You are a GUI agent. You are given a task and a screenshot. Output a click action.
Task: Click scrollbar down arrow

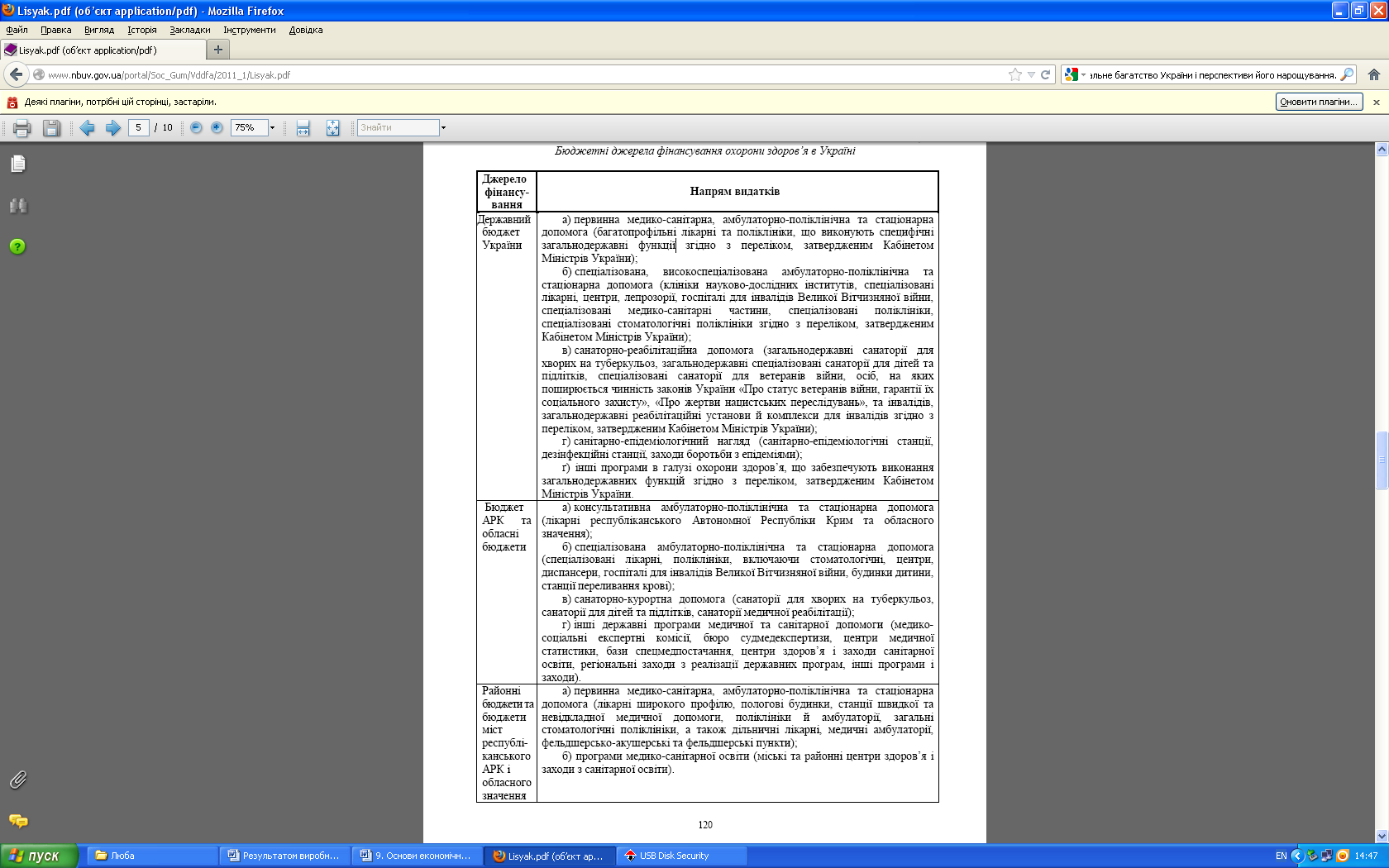1382,837
